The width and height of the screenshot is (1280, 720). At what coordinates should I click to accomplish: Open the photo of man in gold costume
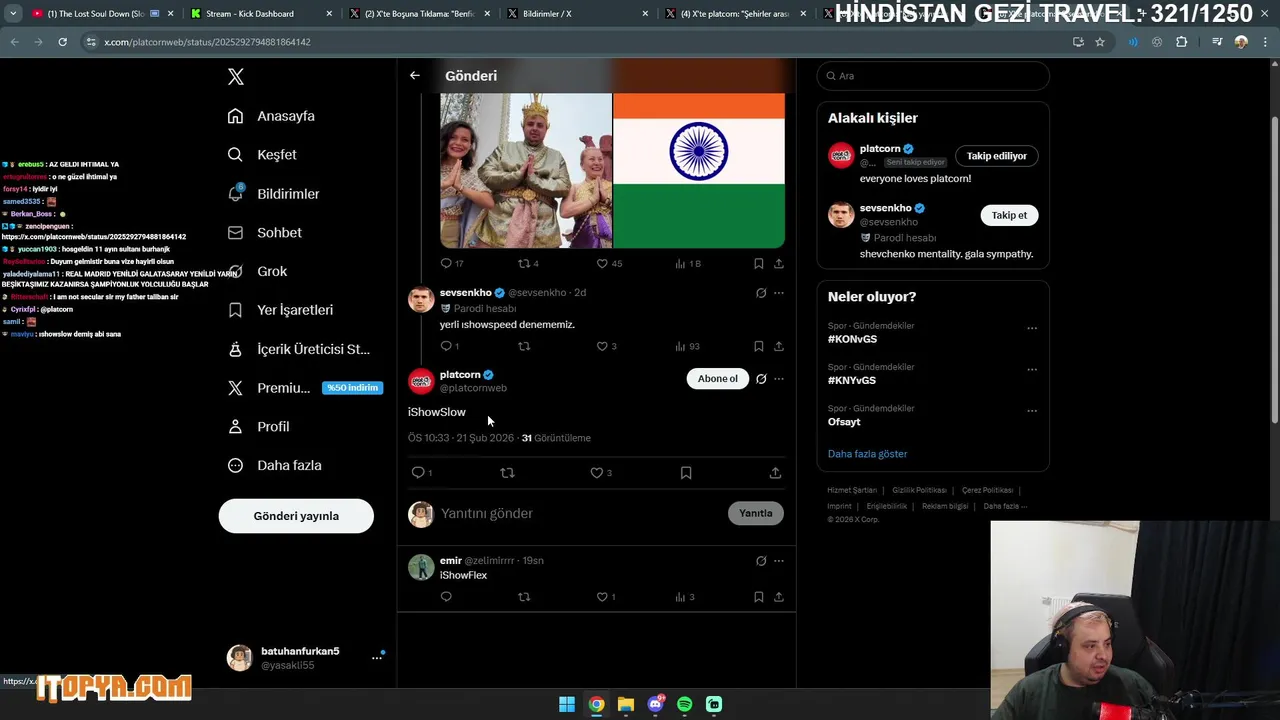pos(526,170)
